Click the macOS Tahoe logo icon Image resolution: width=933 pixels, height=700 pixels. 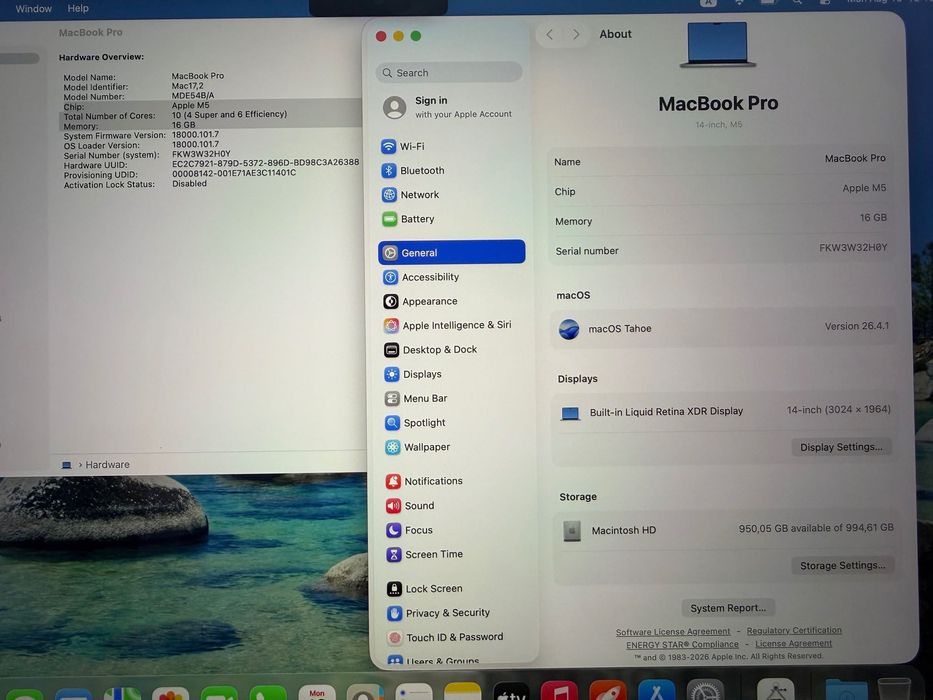click(x=569, y=329)
